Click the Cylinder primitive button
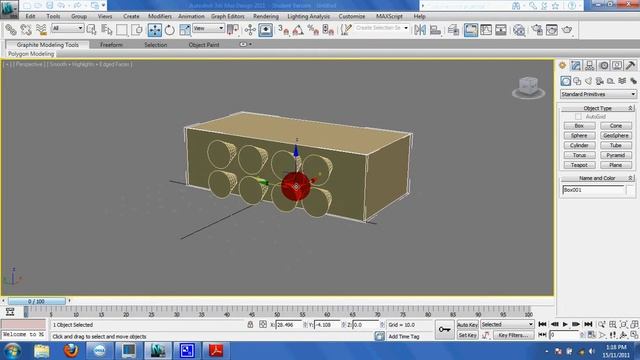Screen dimensions: 640x360 579,145
